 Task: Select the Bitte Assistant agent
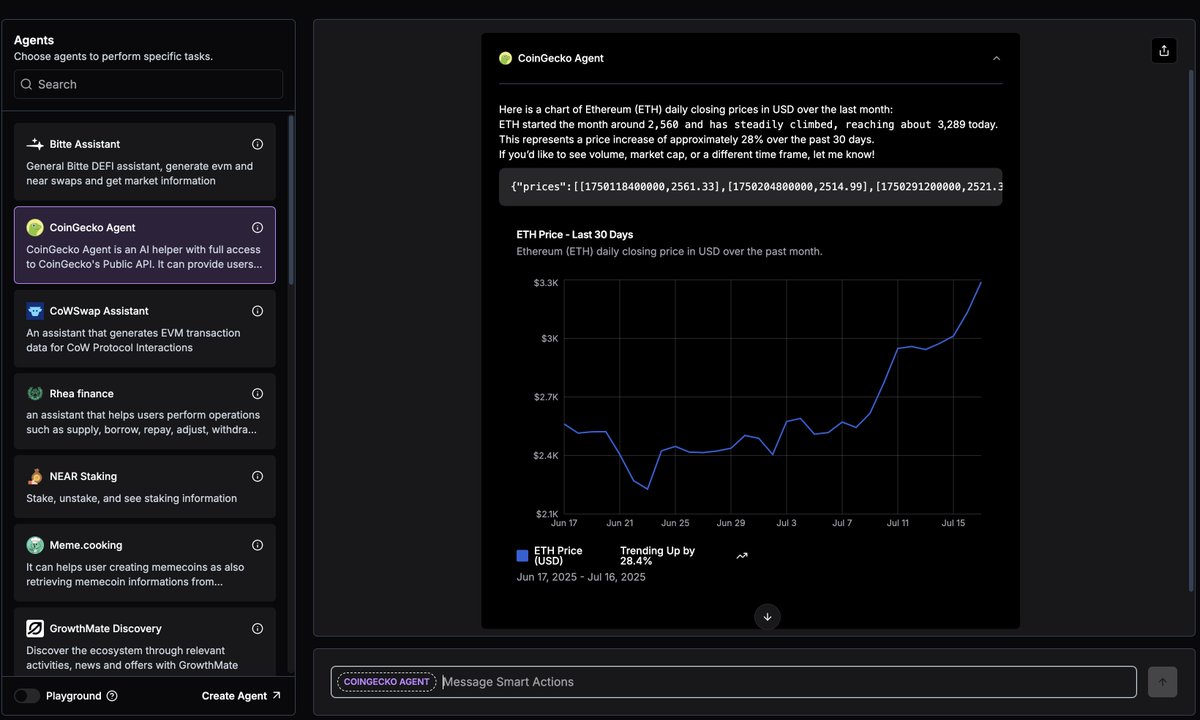point(144,161)
